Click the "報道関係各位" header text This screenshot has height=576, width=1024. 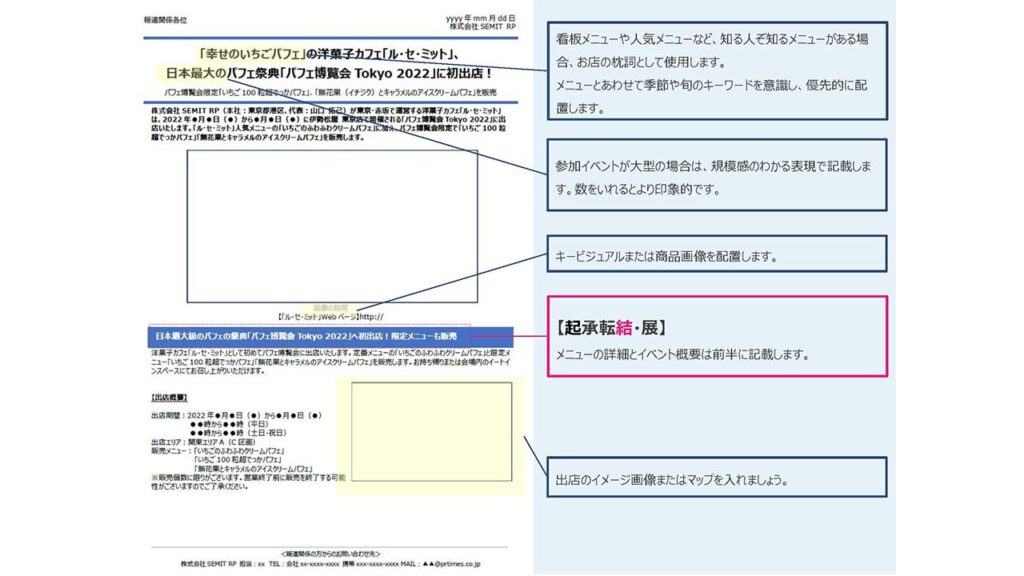pyautogui.click(x=165, y=20)
